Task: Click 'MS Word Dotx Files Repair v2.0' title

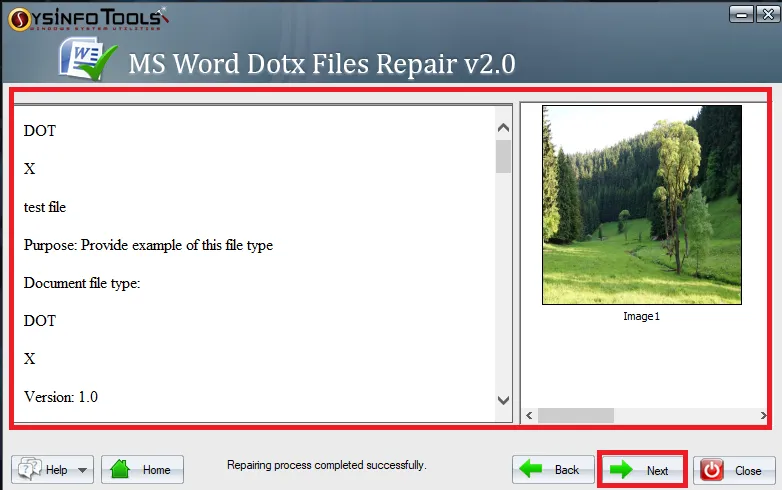Action: point(322,64)
